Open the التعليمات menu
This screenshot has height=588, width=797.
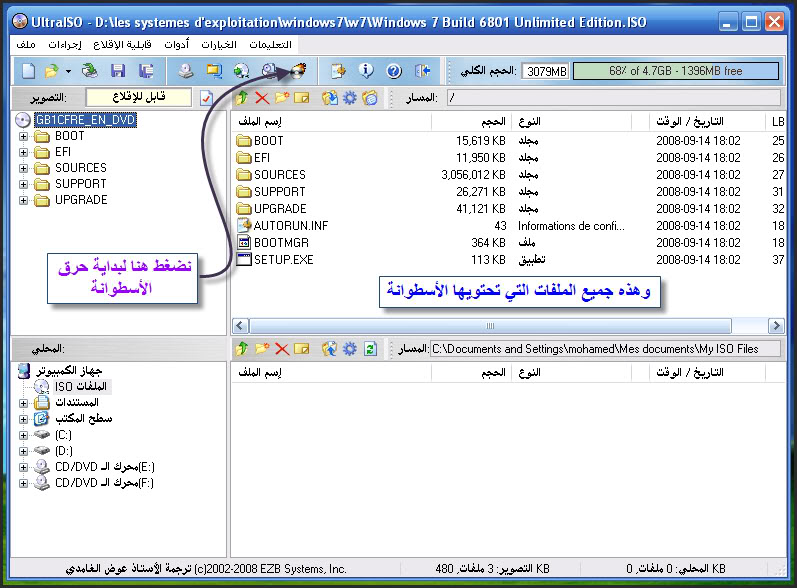click(270, 45)
